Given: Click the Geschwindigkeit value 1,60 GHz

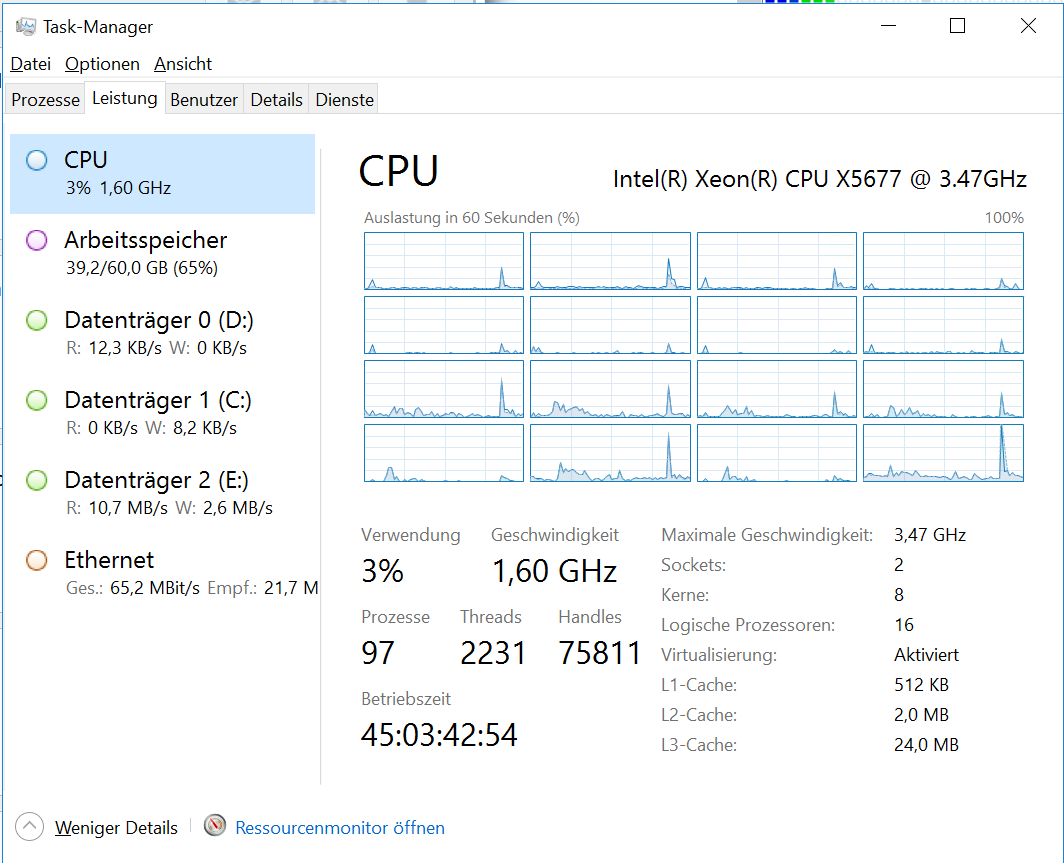Looking at the screenshot, I should click(x=554, y=571).
